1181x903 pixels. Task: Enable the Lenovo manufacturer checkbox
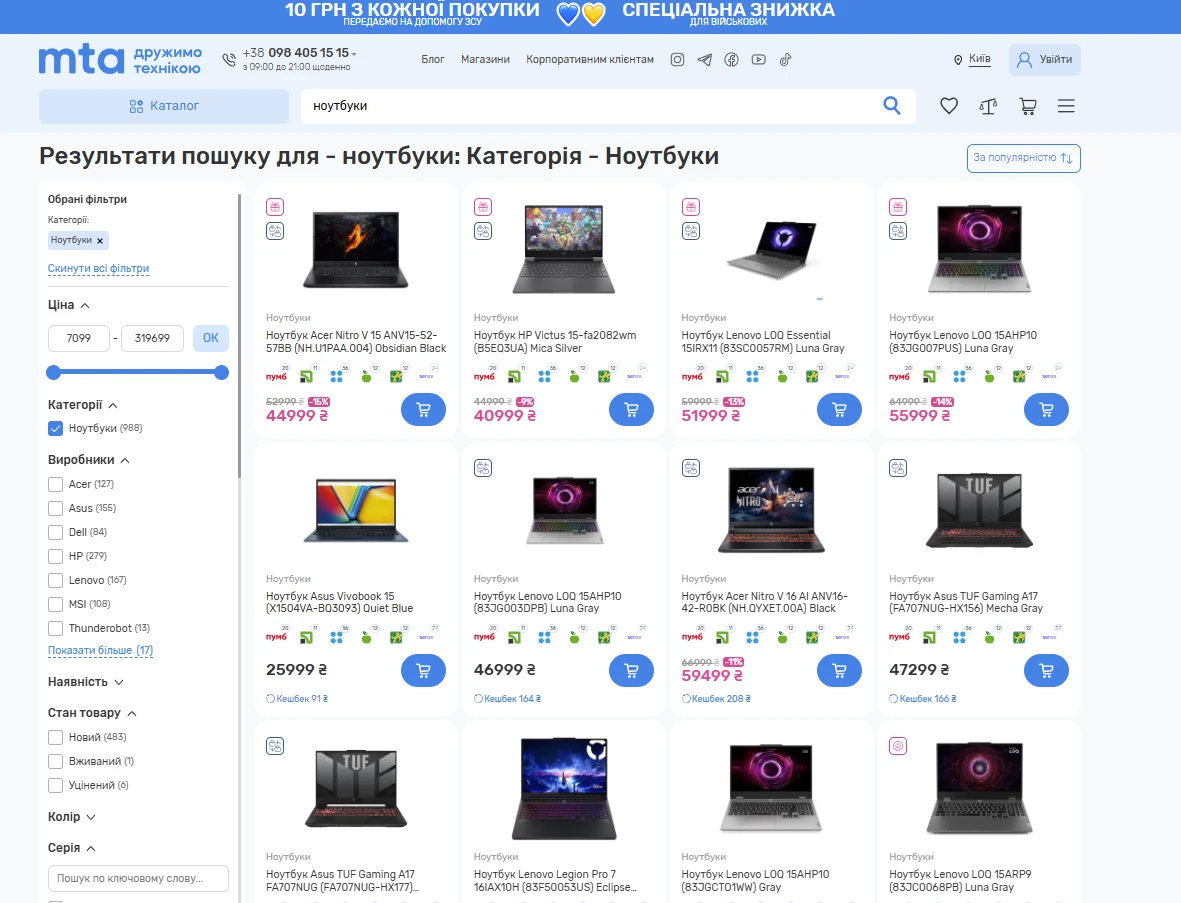[x=56, y=580]
